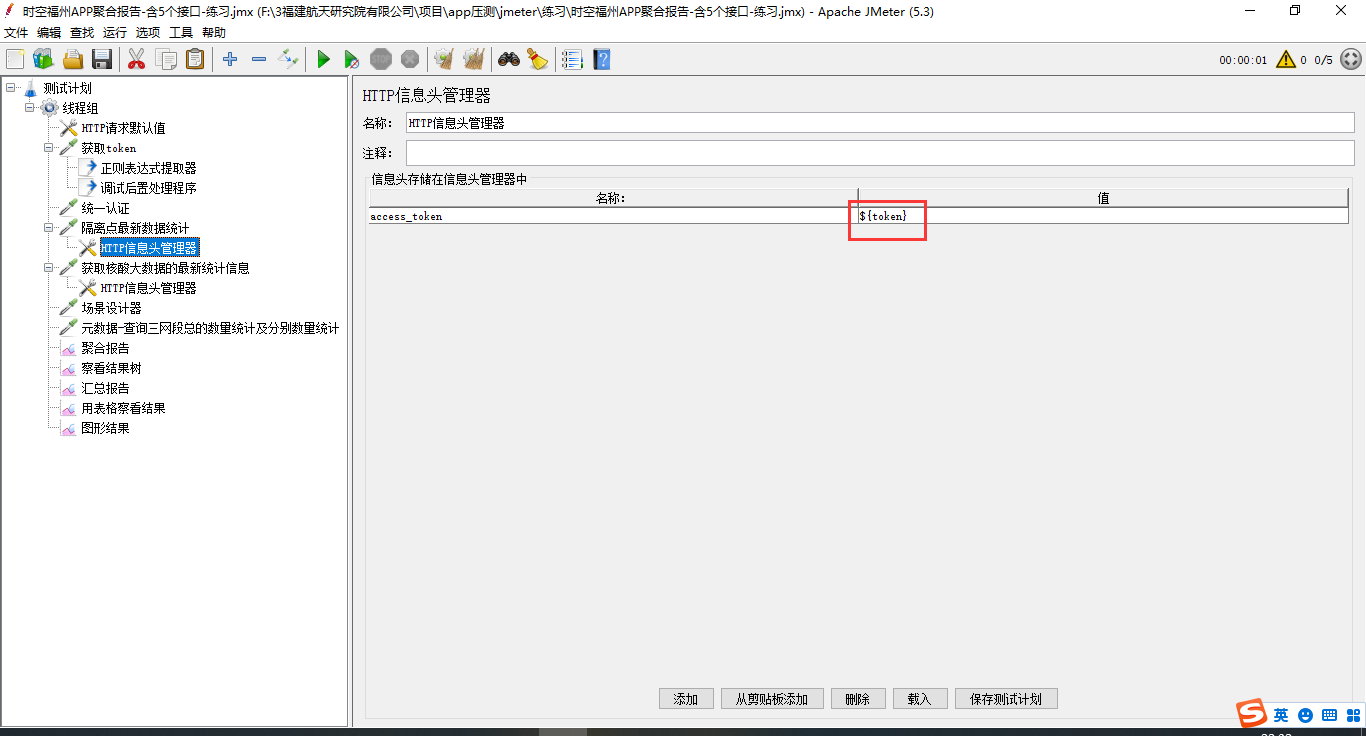The width and height of the screenshot is (1366, 736).
Task: Open the 帮助 menu
Action: tap(214, 32)
